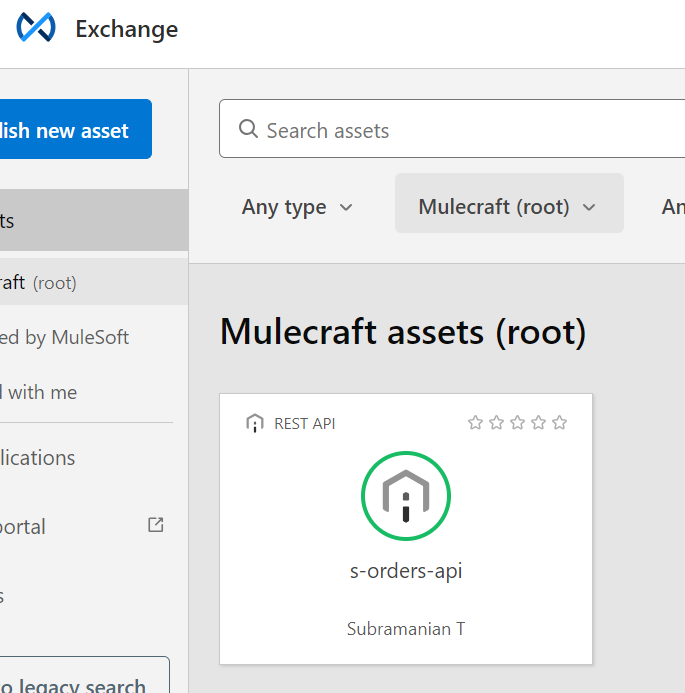Click the s-orders-api green circle logo
The height and width of the screenshot is (693, 685).
tap(406, 497)
